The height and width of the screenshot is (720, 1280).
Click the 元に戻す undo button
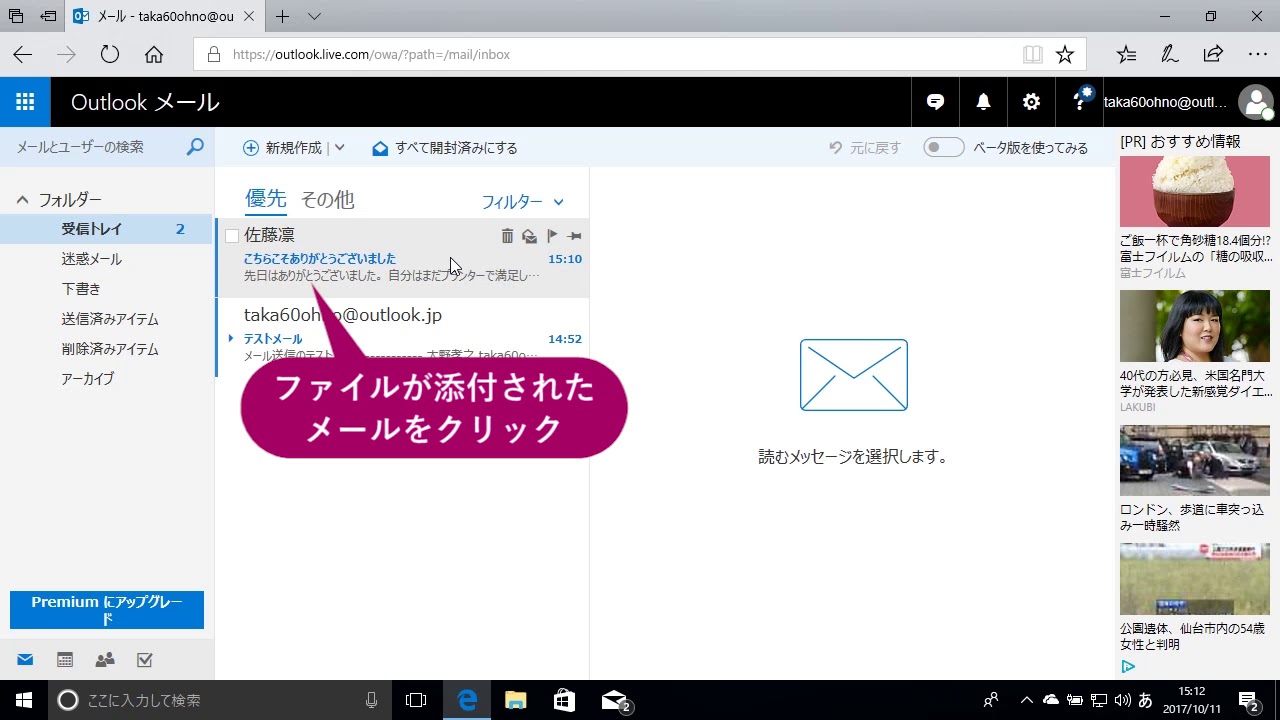865,148
